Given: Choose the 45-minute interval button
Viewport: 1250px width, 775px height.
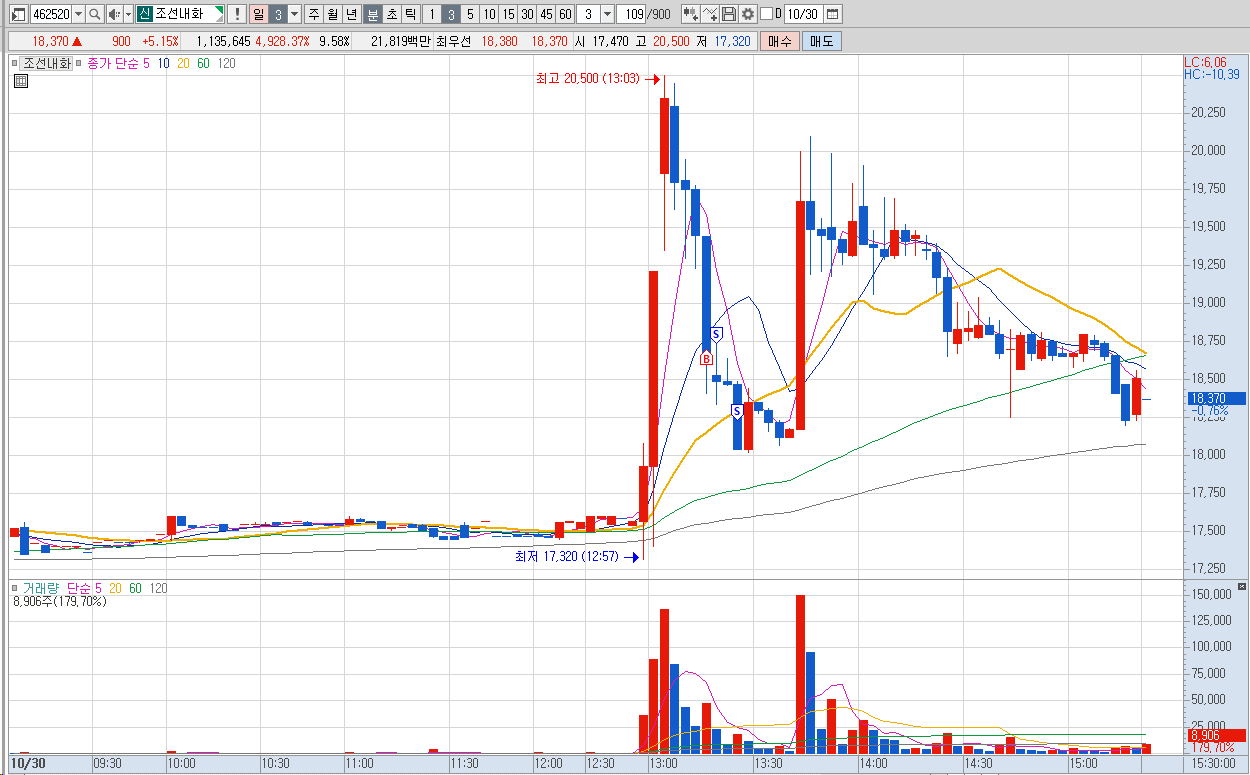Looking at the screenshot, I should coord(546,14).
